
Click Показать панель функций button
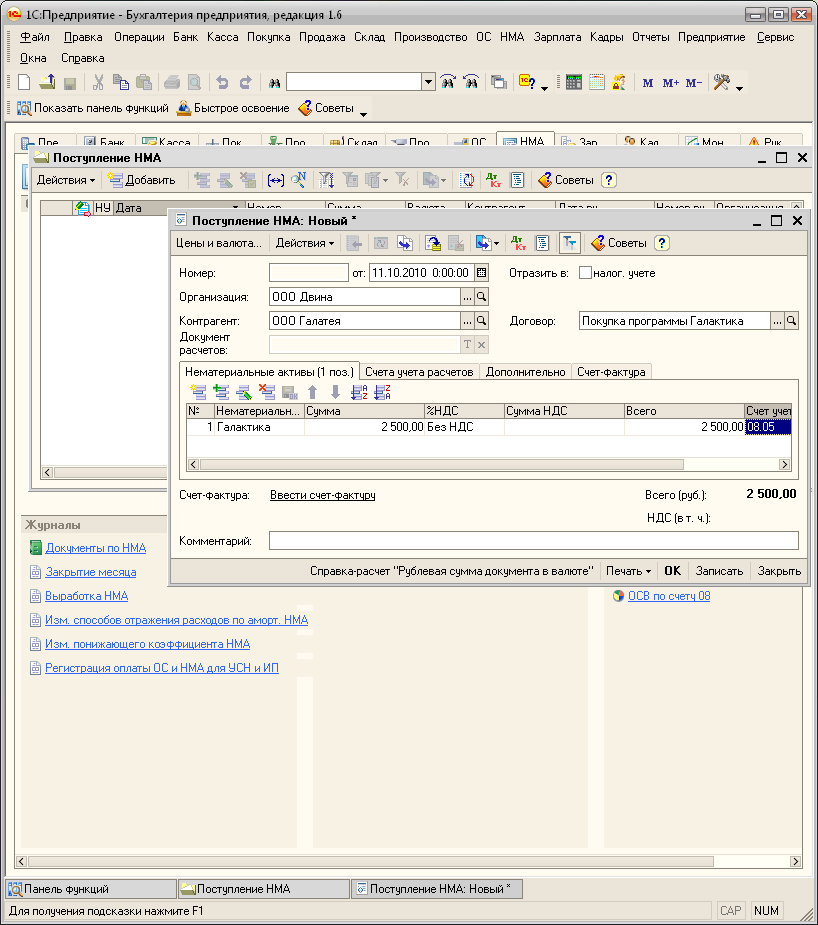(x=93, y=108)
